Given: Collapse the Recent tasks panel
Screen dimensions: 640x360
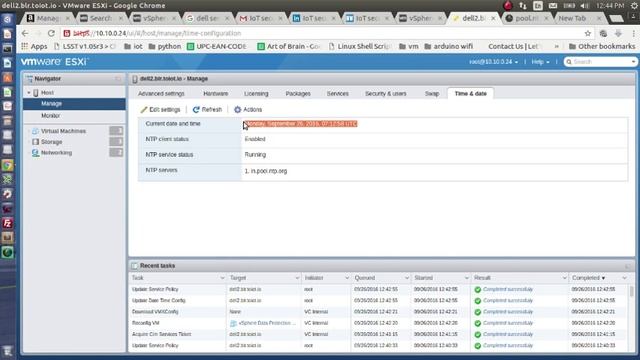Looking at the screenshot, I should [x=628, y=266].
